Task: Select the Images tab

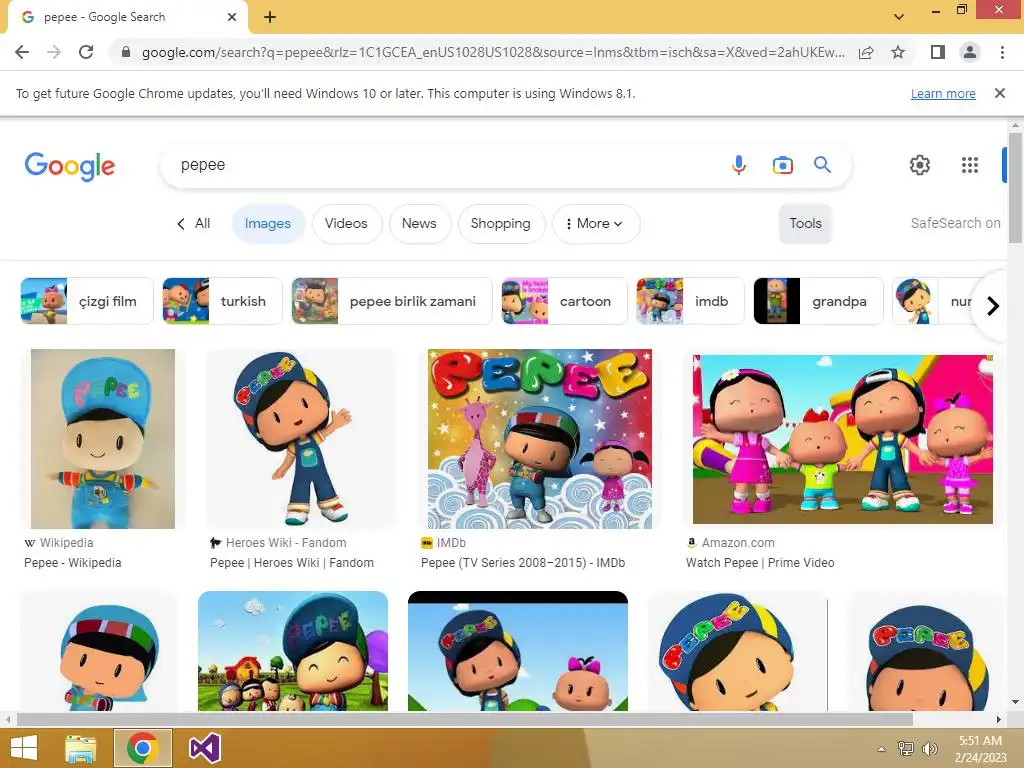Action: [x=268, y=223]
